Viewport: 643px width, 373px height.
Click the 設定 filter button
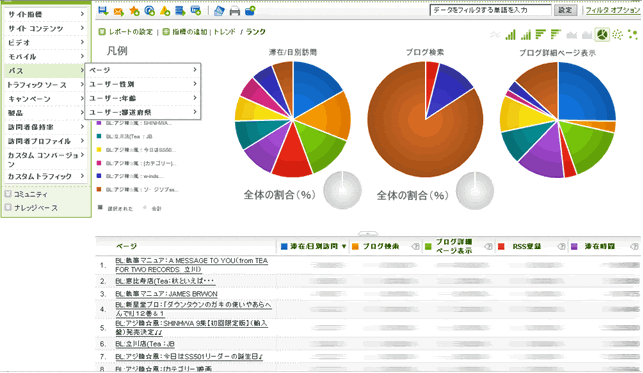pyautogui.click(x=565, y=10)
